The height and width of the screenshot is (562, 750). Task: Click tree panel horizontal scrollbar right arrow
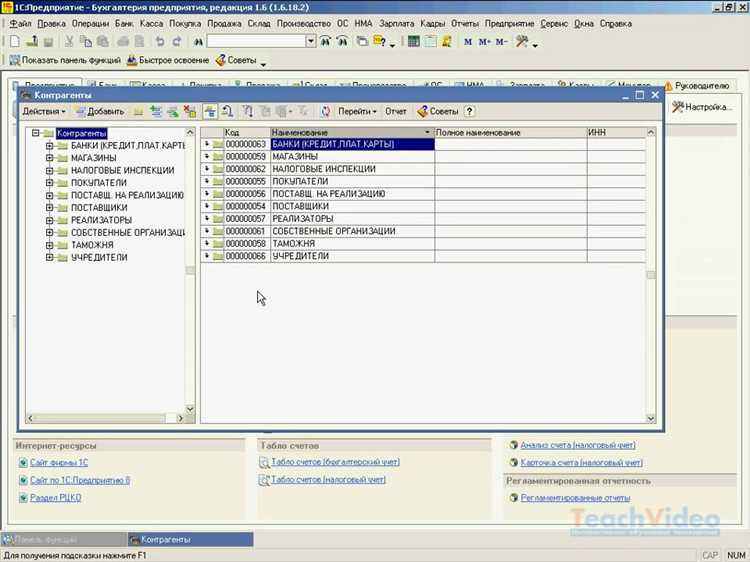(180, 418)
